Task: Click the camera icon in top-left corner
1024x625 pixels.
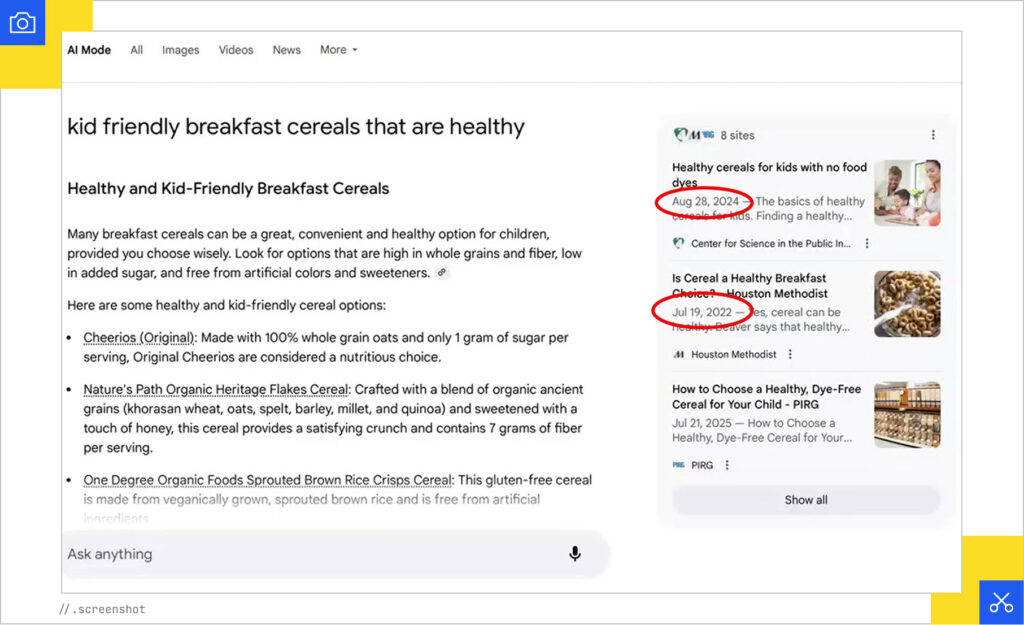Action: (x=22, y=22)
